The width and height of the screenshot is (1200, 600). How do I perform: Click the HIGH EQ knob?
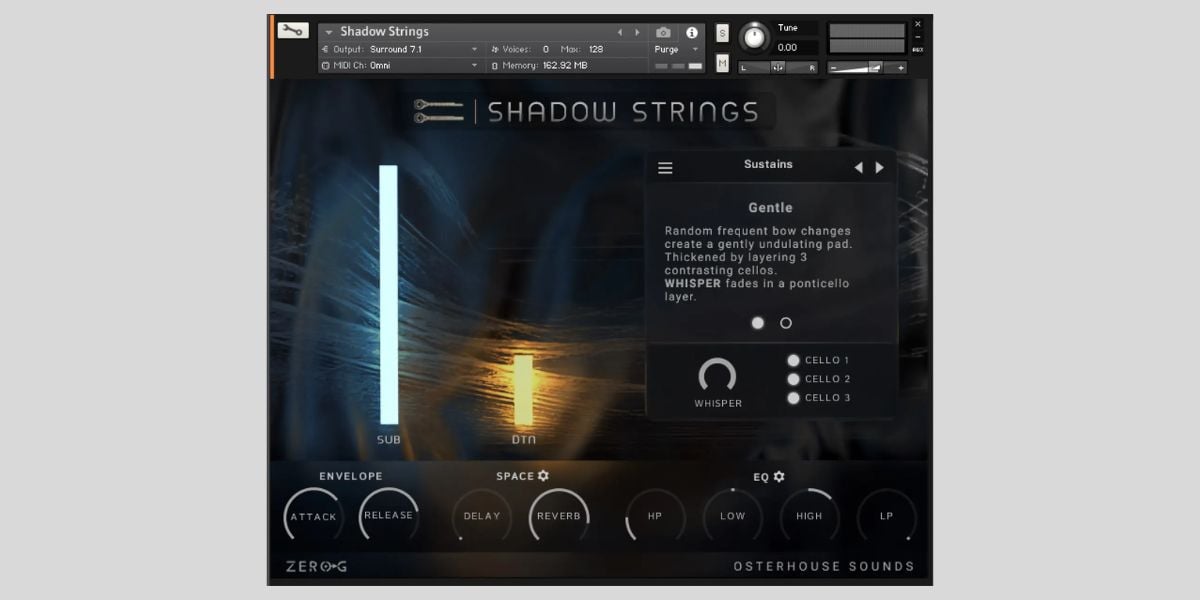809,517
